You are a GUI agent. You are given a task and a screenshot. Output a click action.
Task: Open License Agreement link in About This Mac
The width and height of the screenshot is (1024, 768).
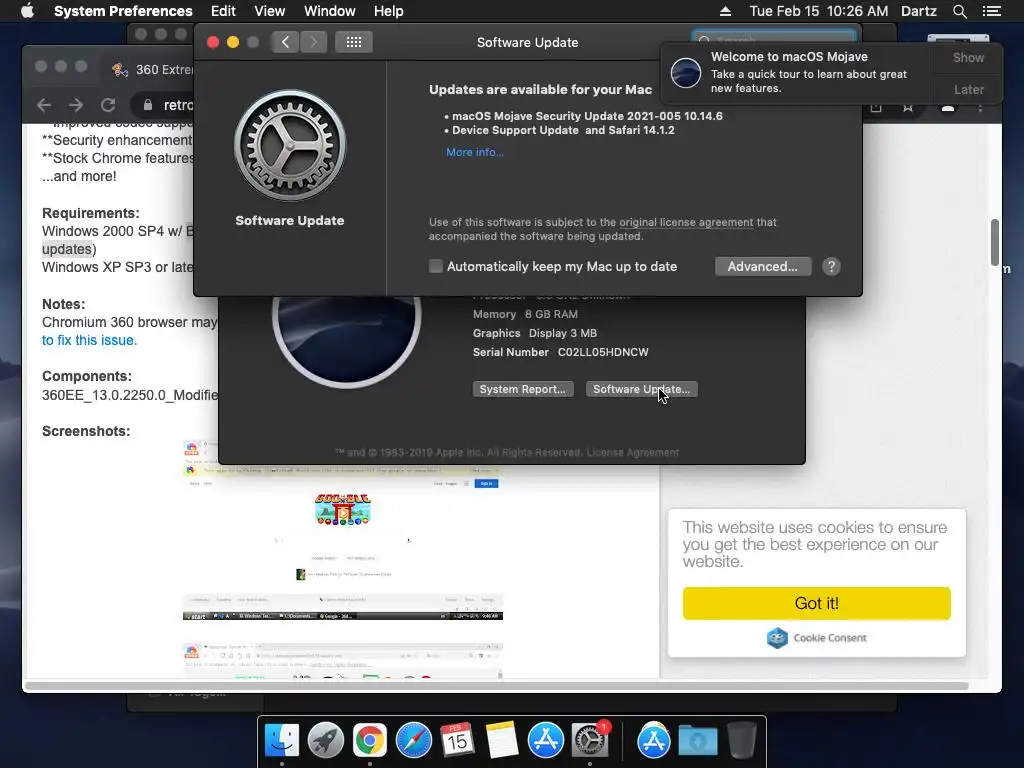pyautogui.click(x=632, y=452)
